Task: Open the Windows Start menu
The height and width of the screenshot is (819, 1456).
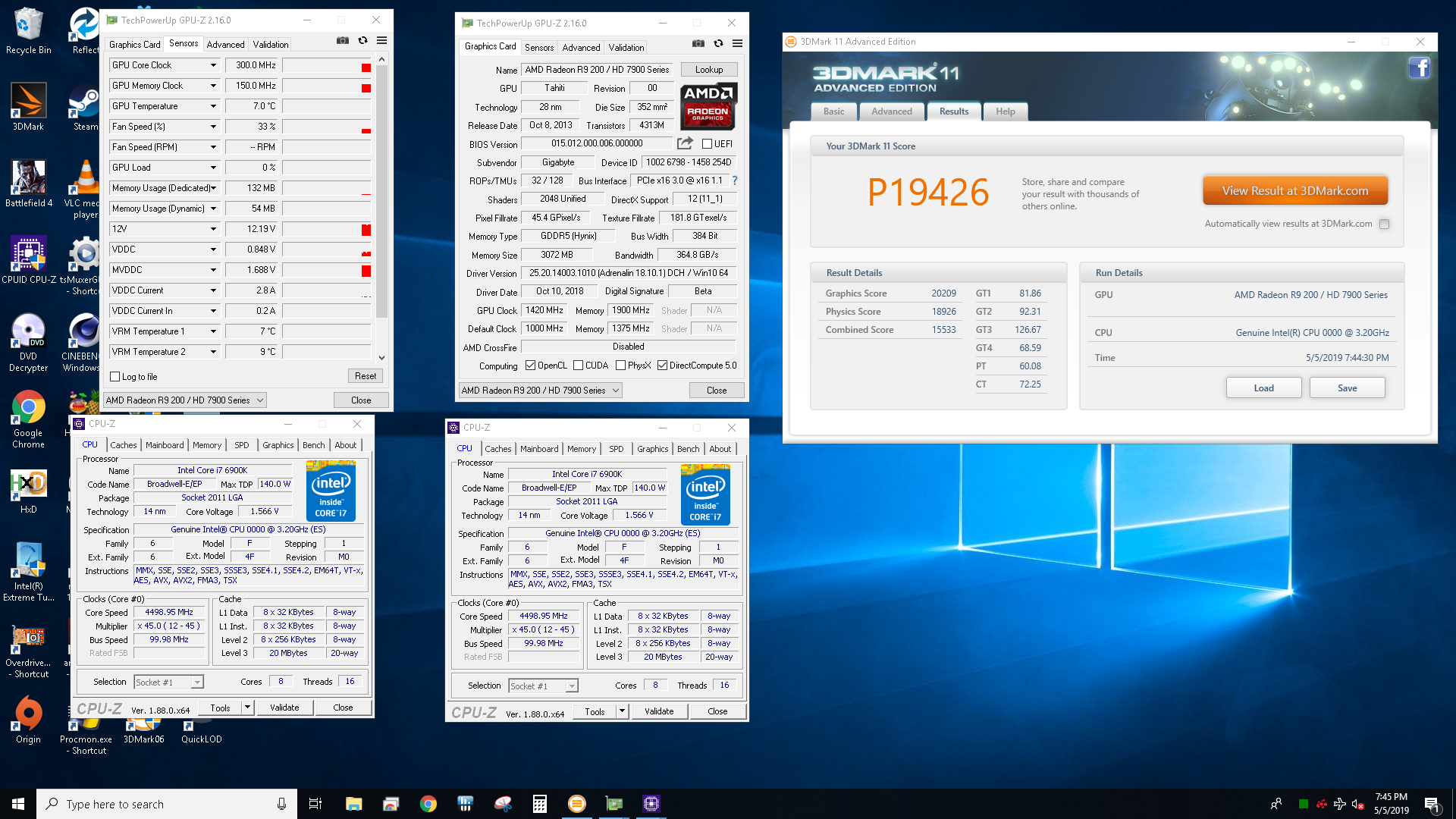Action: [18, 804]
